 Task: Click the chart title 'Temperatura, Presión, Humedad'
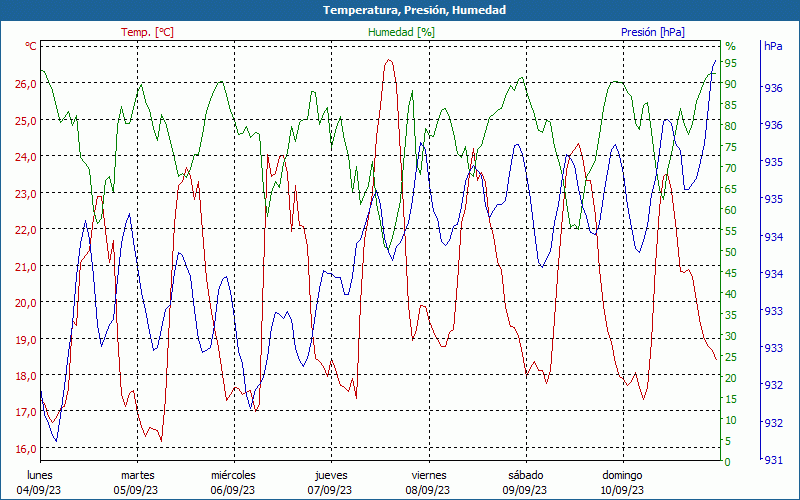click(414, 10)
